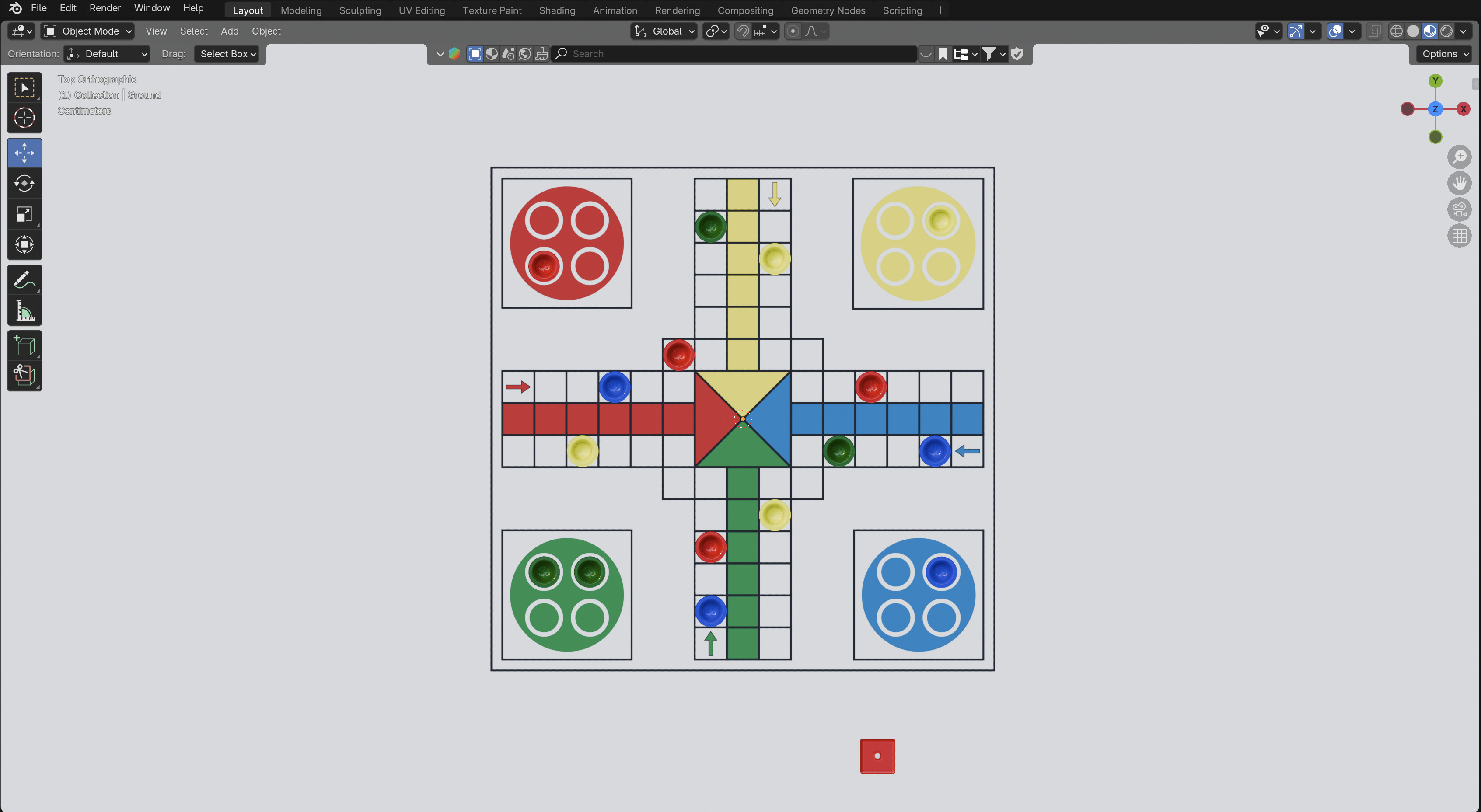
Task: Open the hierarchy display dropdown
Action: tap(965, 53)
